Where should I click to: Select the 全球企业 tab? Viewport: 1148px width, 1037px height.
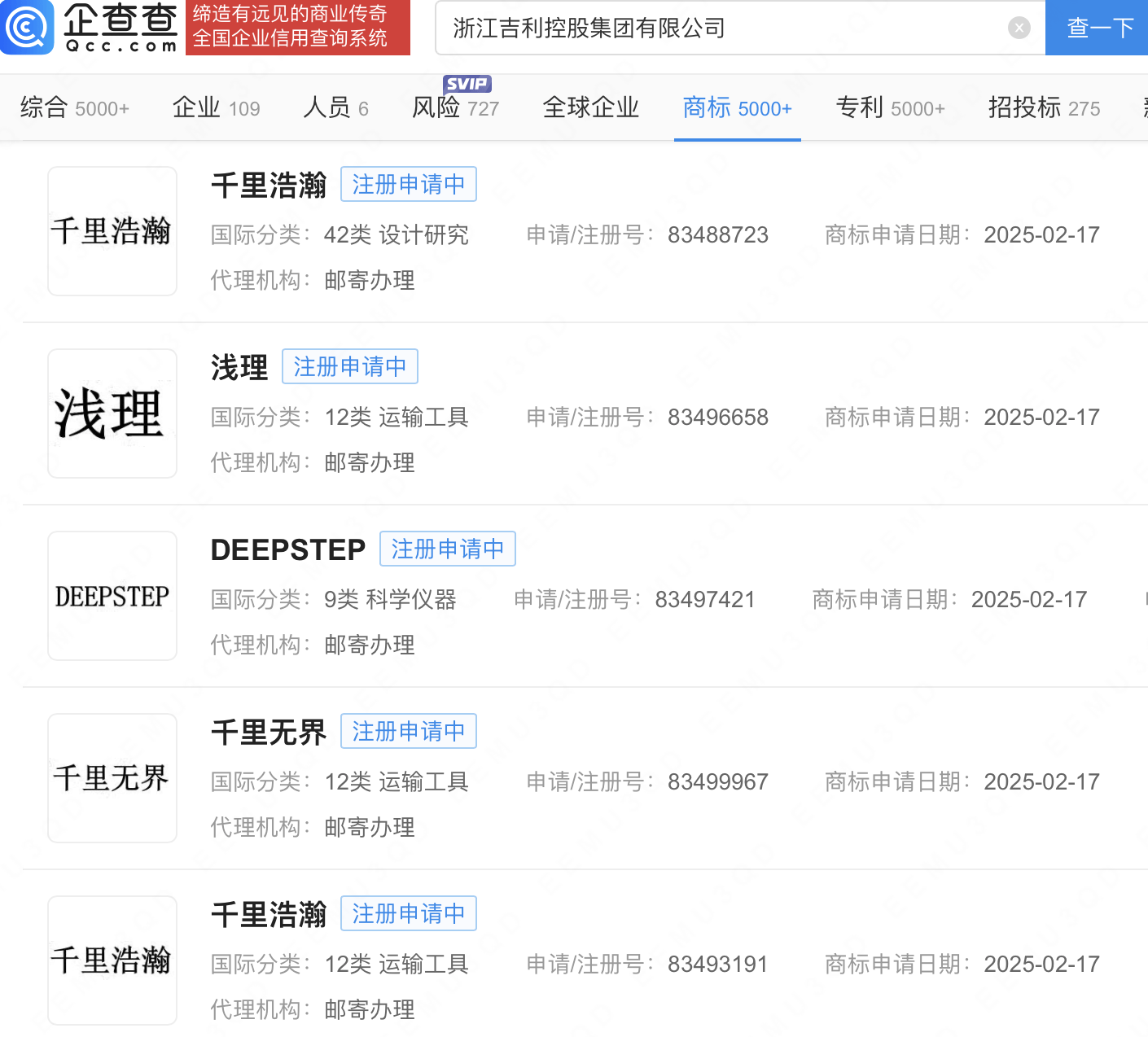(x=591, y=107)
